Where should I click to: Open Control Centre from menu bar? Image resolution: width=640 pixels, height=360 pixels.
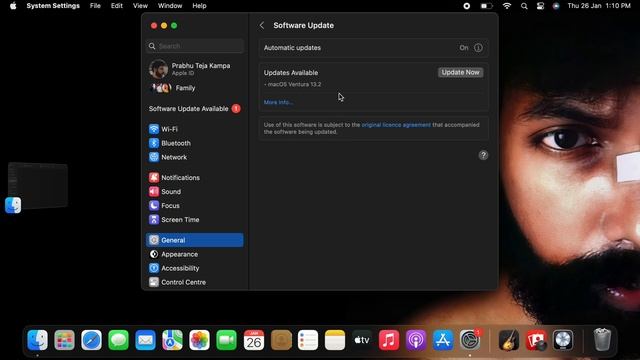click(540, 6)
